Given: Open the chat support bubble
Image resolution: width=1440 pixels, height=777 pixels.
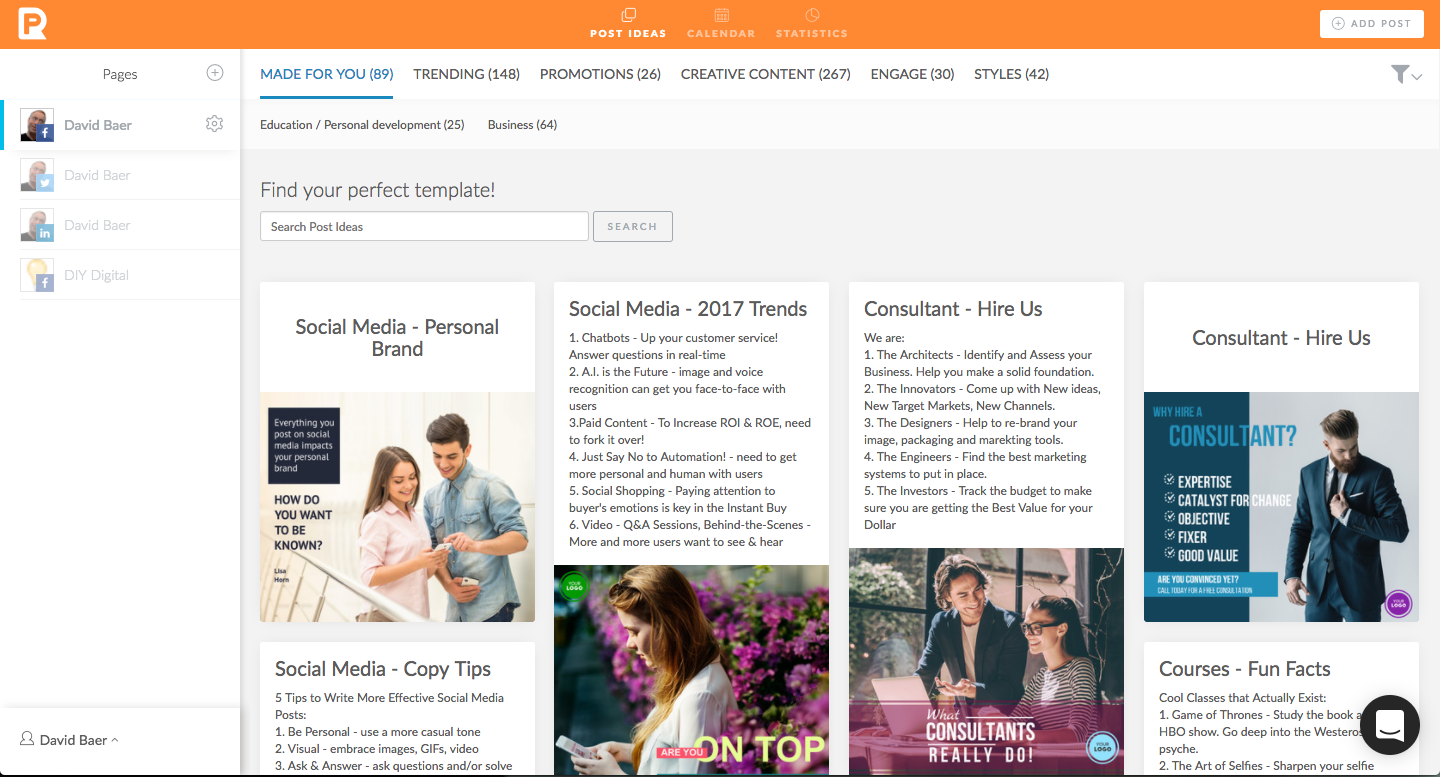Looking at the screenshot, I should pyautogui.click(x=1390, y=724).
